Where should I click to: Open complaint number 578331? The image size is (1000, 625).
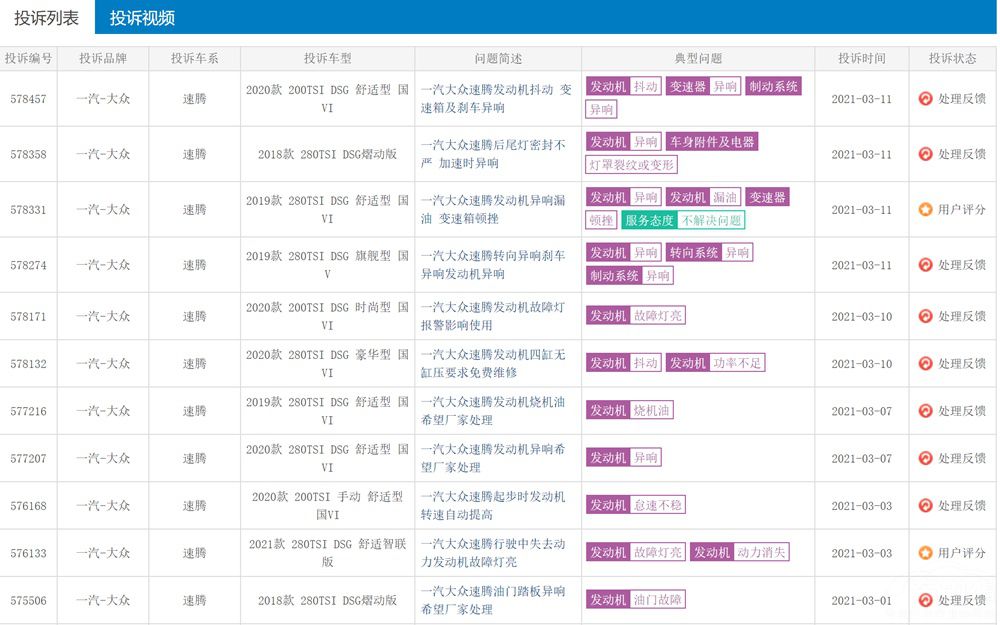tap(28, 210)
